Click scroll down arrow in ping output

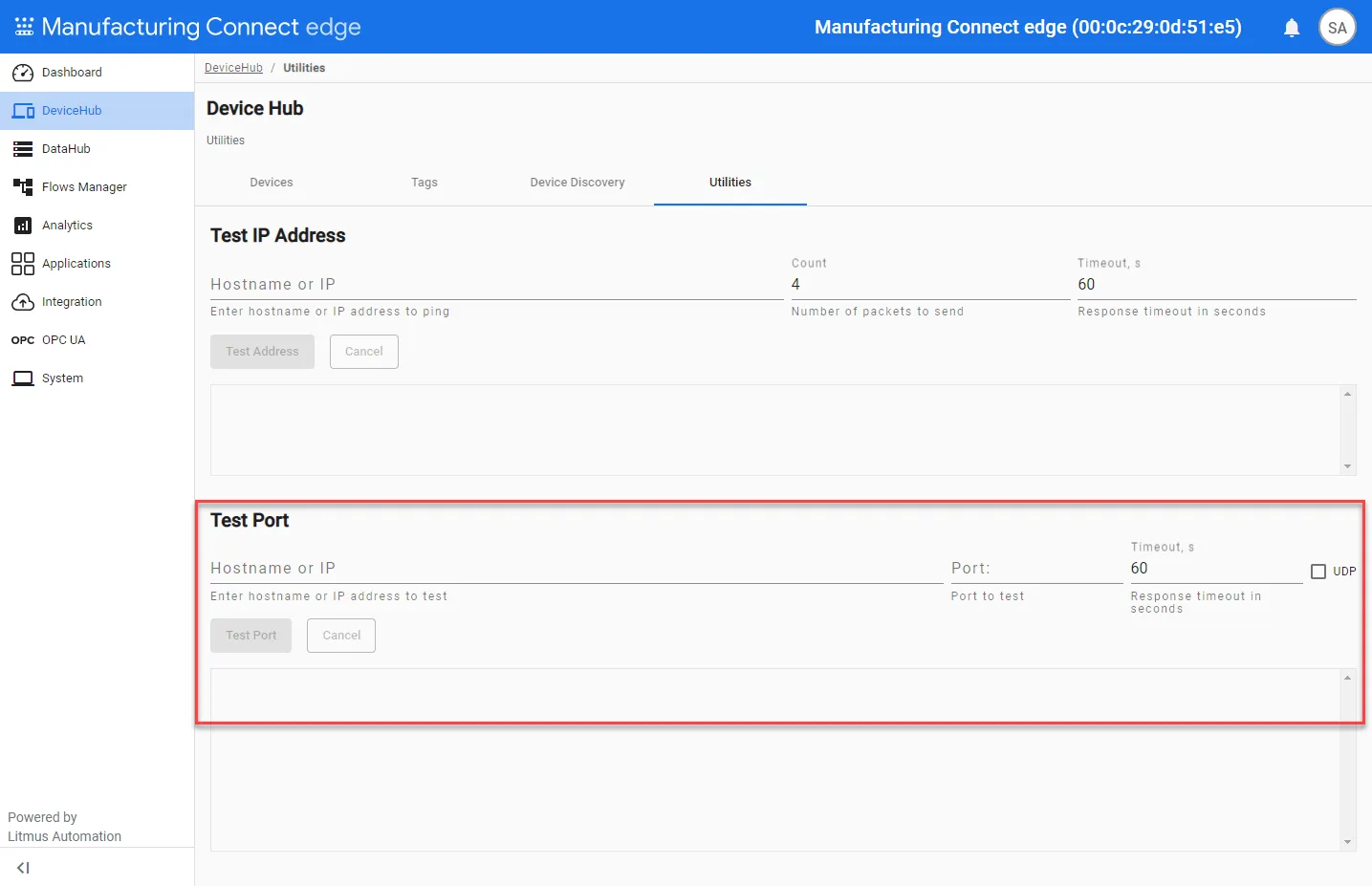tap(1348, 466)
